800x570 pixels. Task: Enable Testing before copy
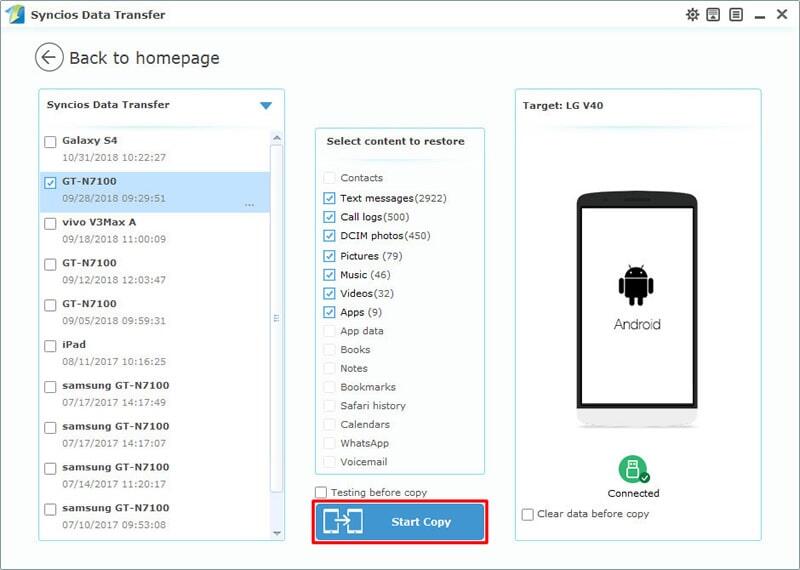tap(321, 492)
